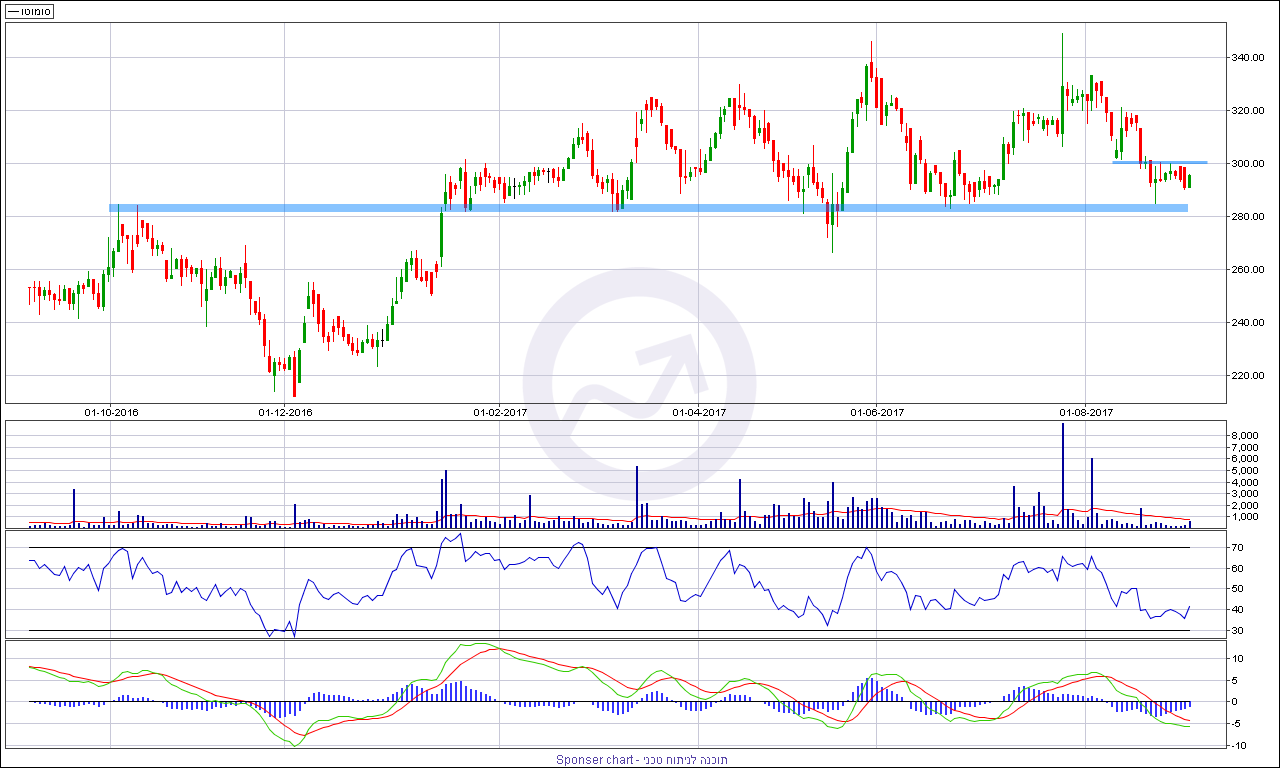
Task: Click the 220.00 price axis label
Action: point(1248,376)
